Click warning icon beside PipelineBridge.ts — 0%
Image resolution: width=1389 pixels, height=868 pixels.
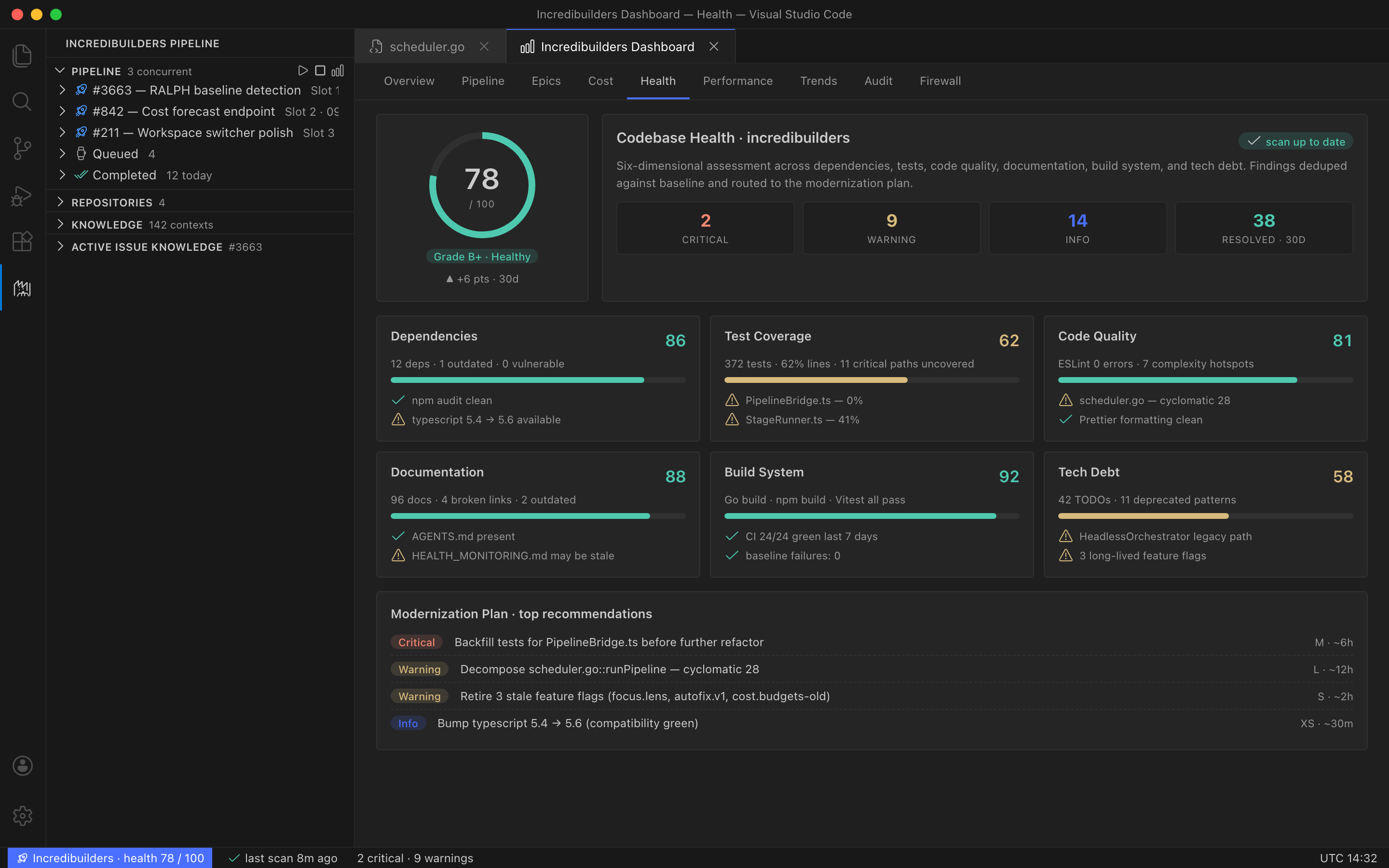coord(732,400)
